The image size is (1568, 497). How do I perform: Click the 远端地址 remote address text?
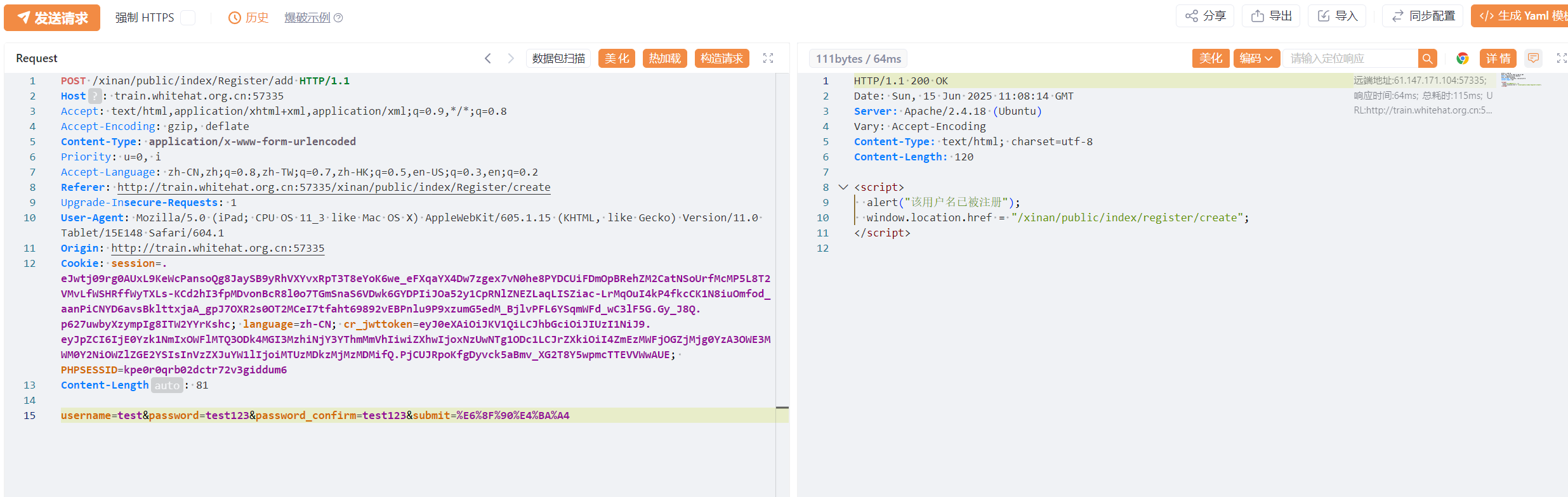click(1420, 80)
